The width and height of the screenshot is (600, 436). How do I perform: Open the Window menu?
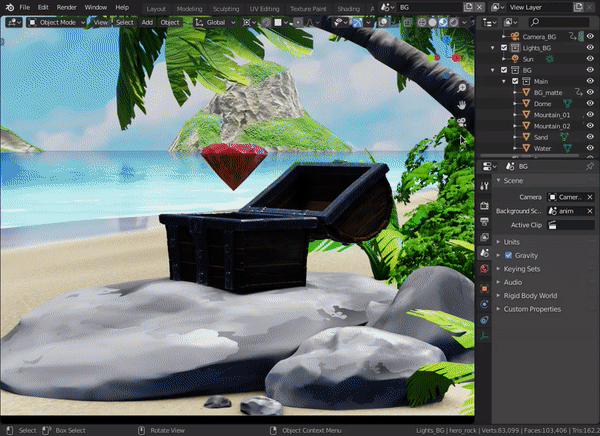coord(96,7)
